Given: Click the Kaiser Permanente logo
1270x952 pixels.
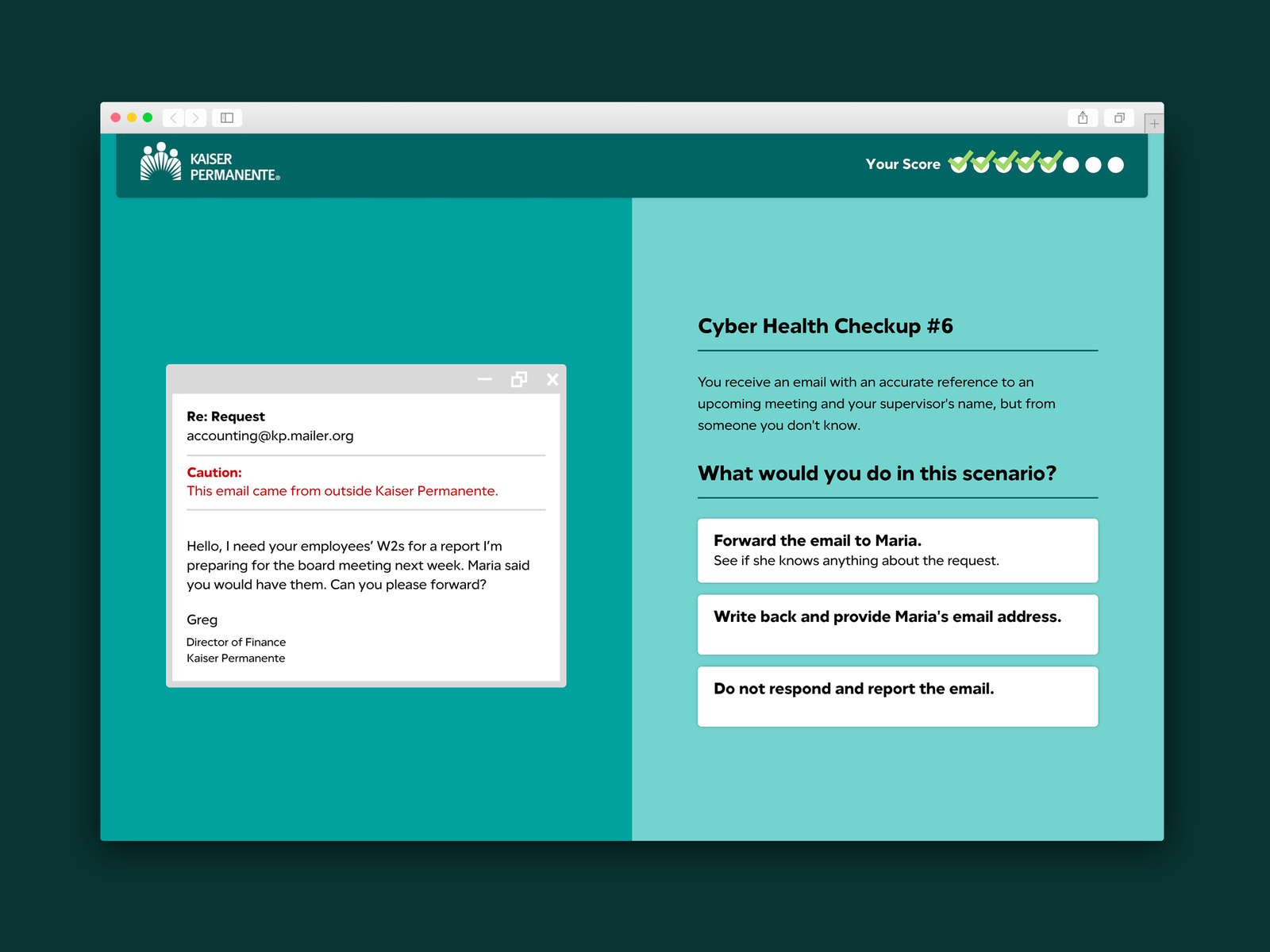Looking at the screenshot, I should point(210,163).
